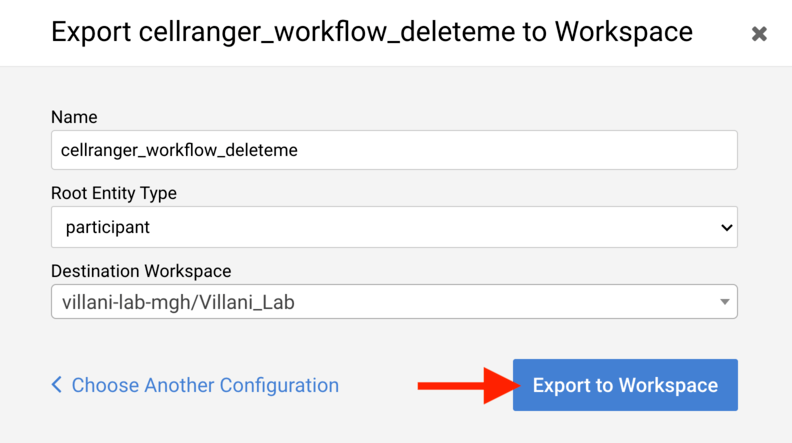This screenshot has width=792, height=443.
Task: Click the Destination Workspace label
Action: (141, 271)
